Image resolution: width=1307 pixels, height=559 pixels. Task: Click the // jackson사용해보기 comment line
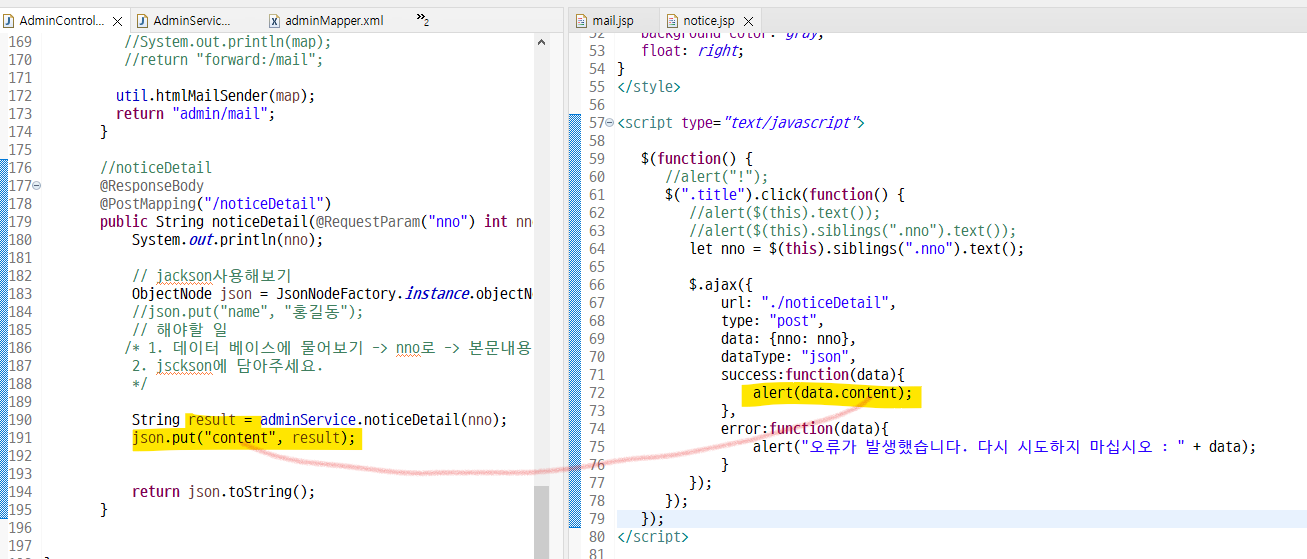(x=212, y=276)
